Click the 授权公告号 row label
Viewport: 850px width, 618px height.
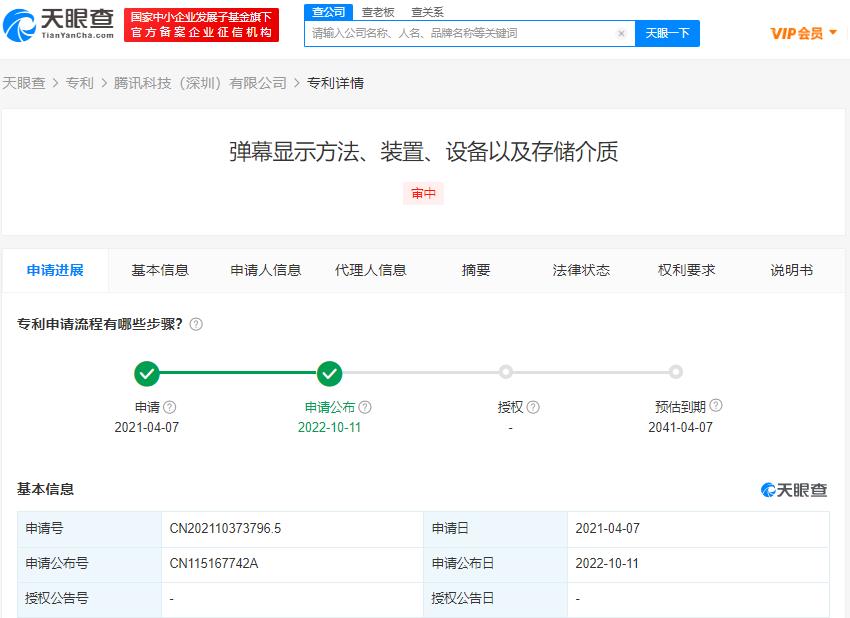coord(56,598)
